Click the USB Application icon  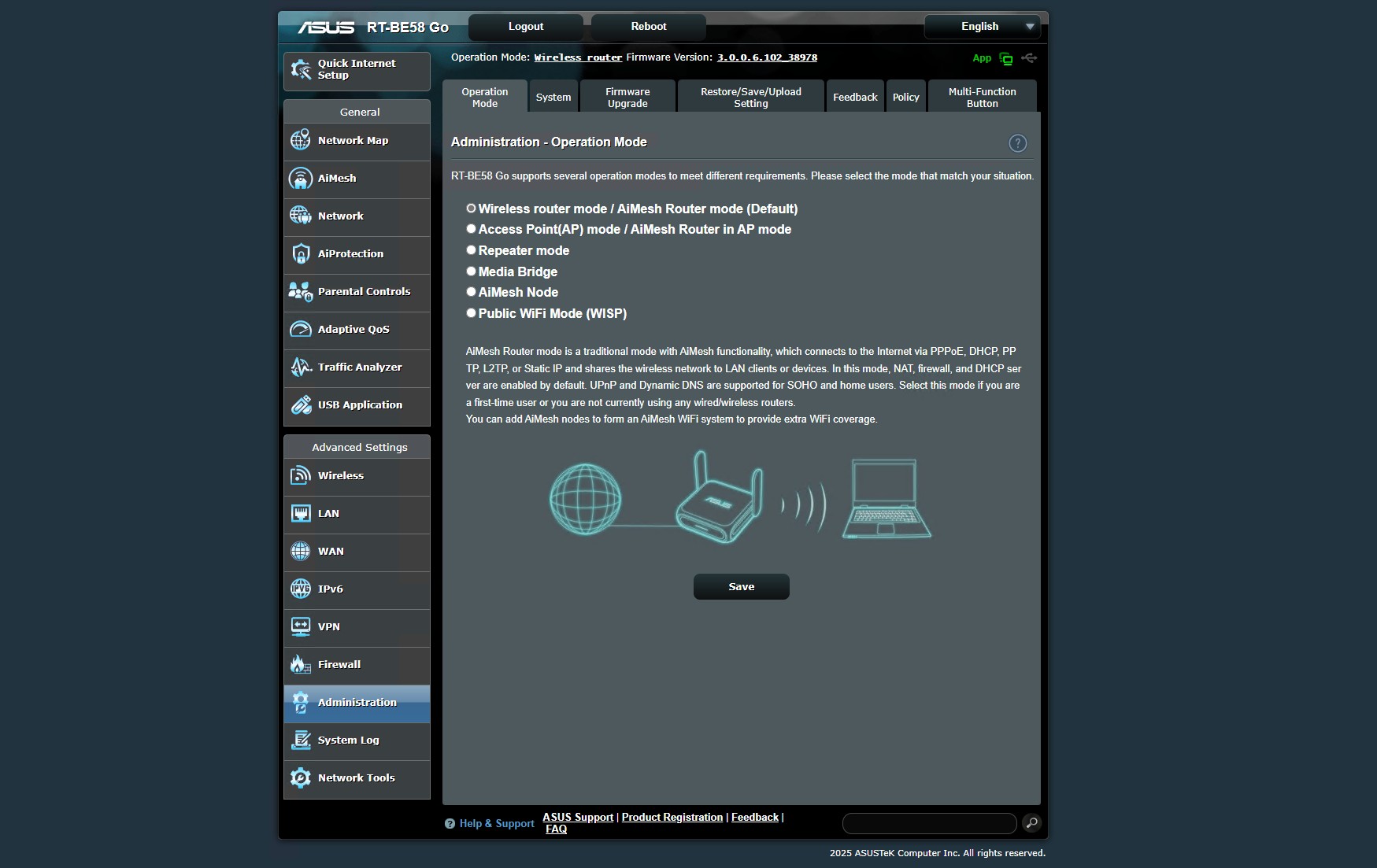coord(301,404)
